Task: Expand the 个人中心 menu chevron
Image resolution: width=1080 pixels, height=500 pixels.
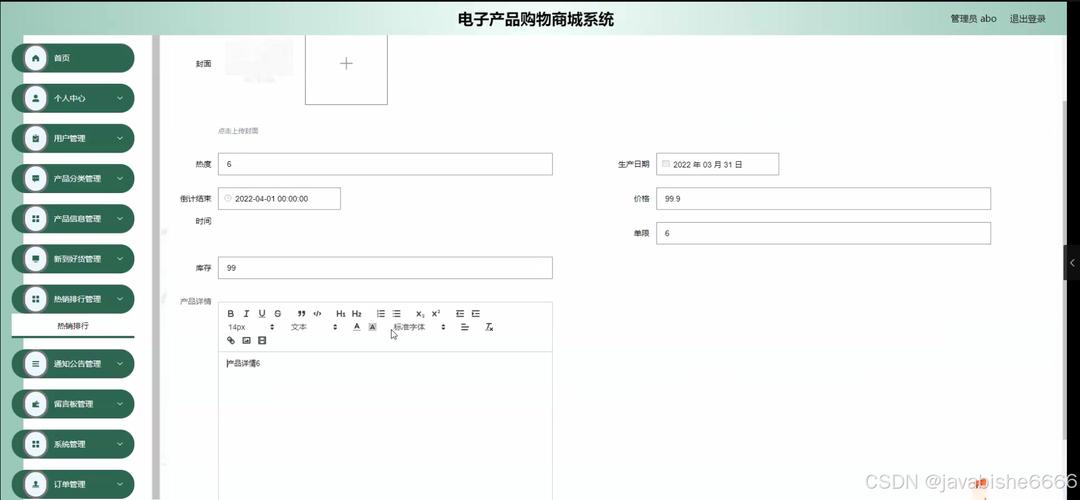Action: (120, 98)
